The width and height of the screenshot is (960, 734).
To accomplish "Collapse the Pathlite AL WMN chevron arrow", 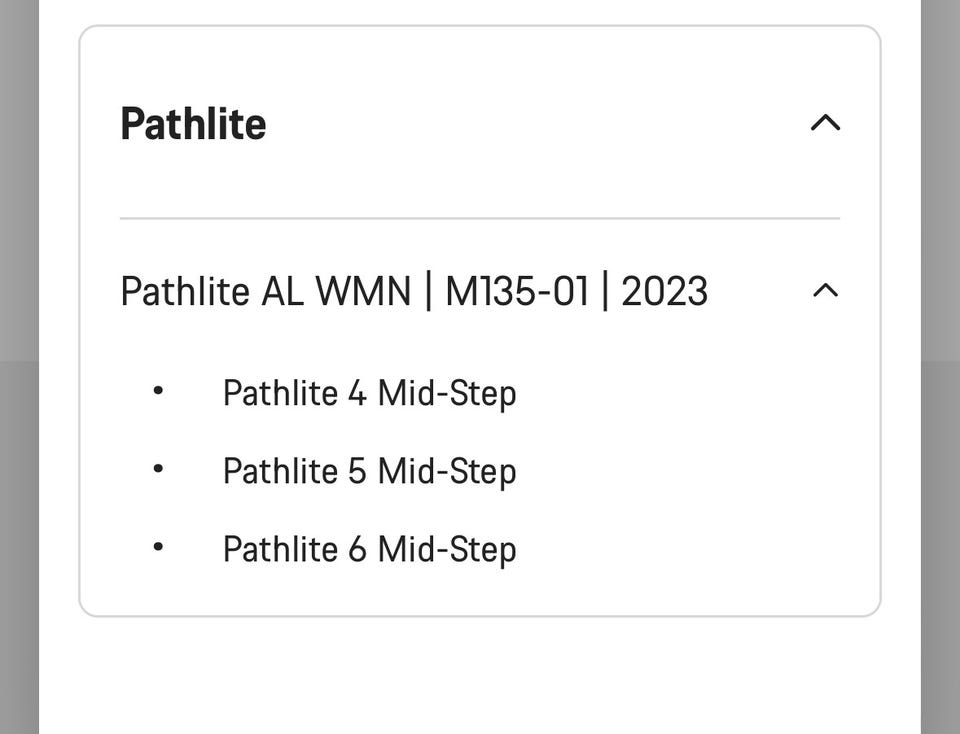I will 825,291.
